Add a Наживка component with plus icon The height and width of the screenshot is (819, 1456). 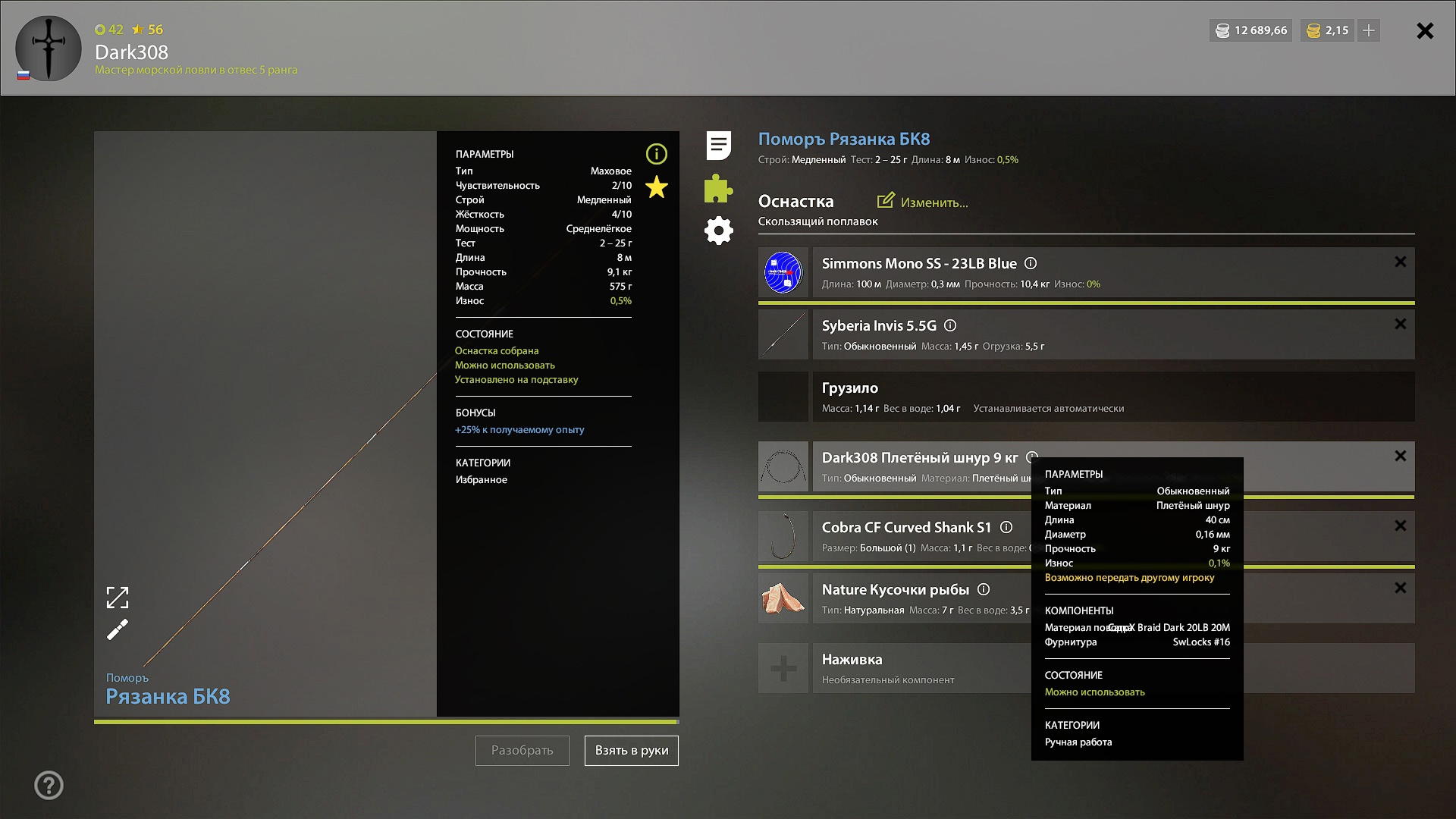click(783, 668)
